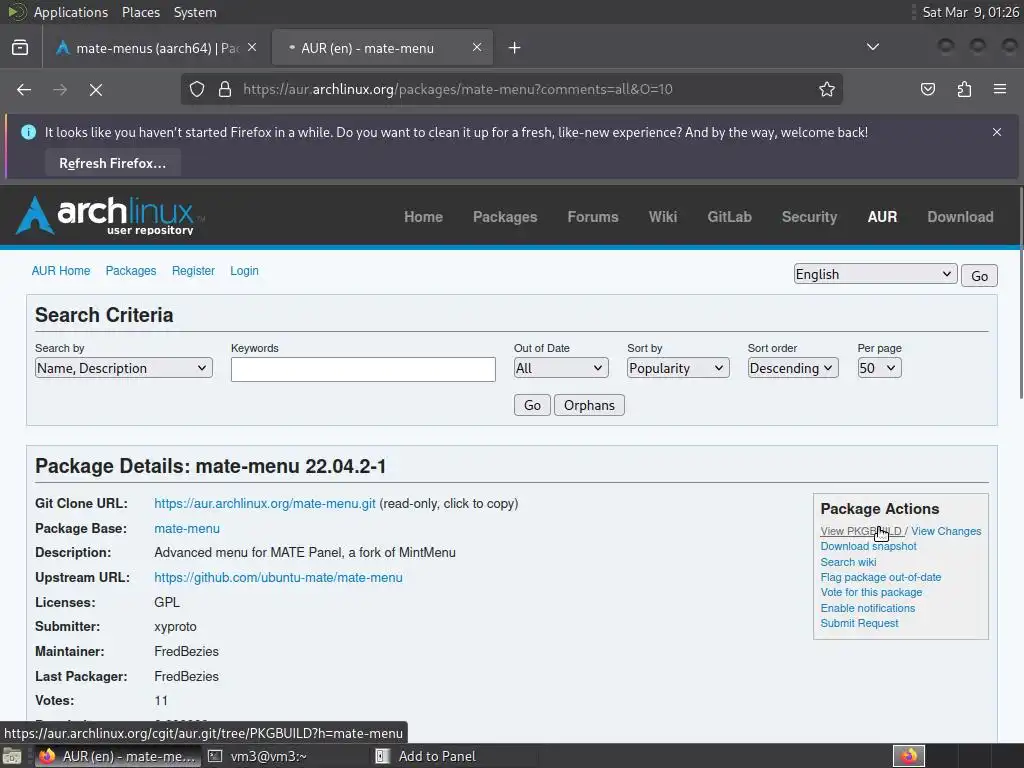Screen dimensions: 1024x768
Task: Stop page loading with the X button
Action: (96, 89)
